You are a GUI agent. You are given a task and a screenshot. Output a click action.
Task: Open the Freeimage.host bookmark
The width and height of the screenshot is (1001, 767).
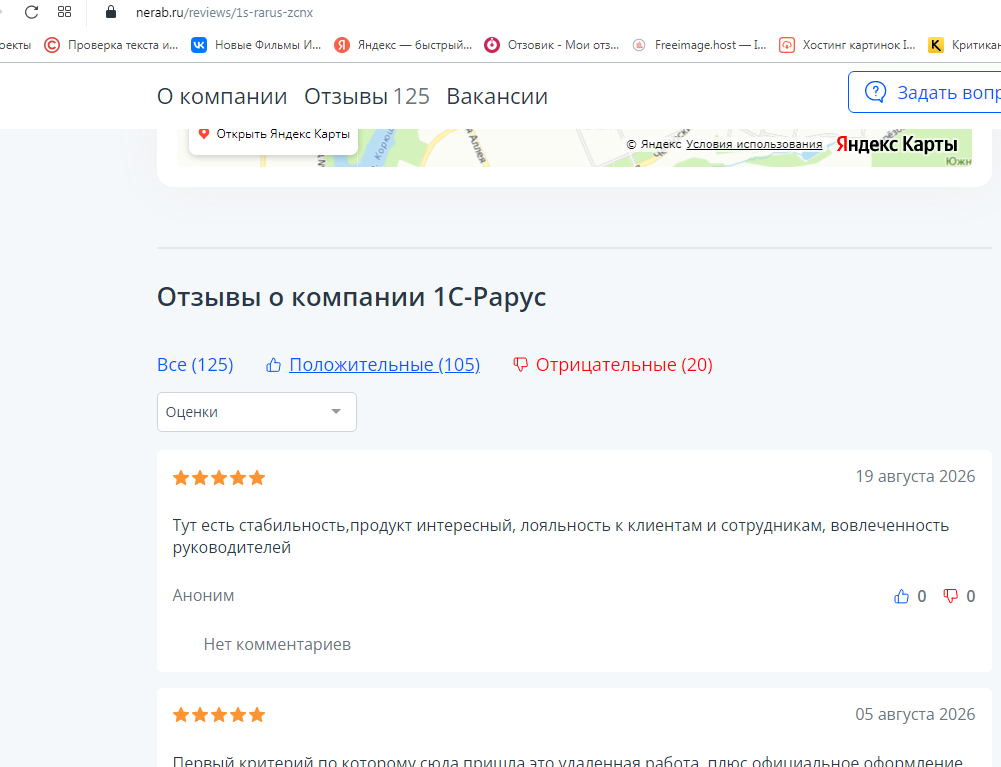[x=699, y=45]
